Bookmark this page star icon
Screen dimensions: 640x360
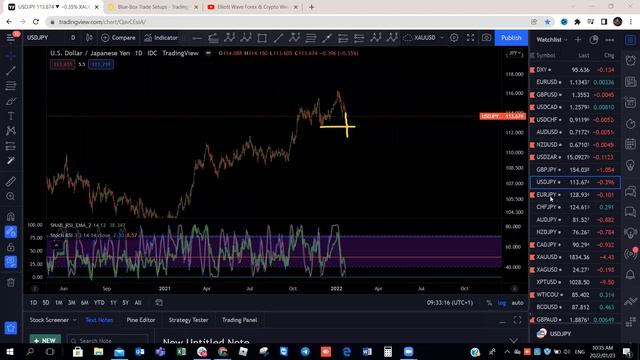click(547, 22)
